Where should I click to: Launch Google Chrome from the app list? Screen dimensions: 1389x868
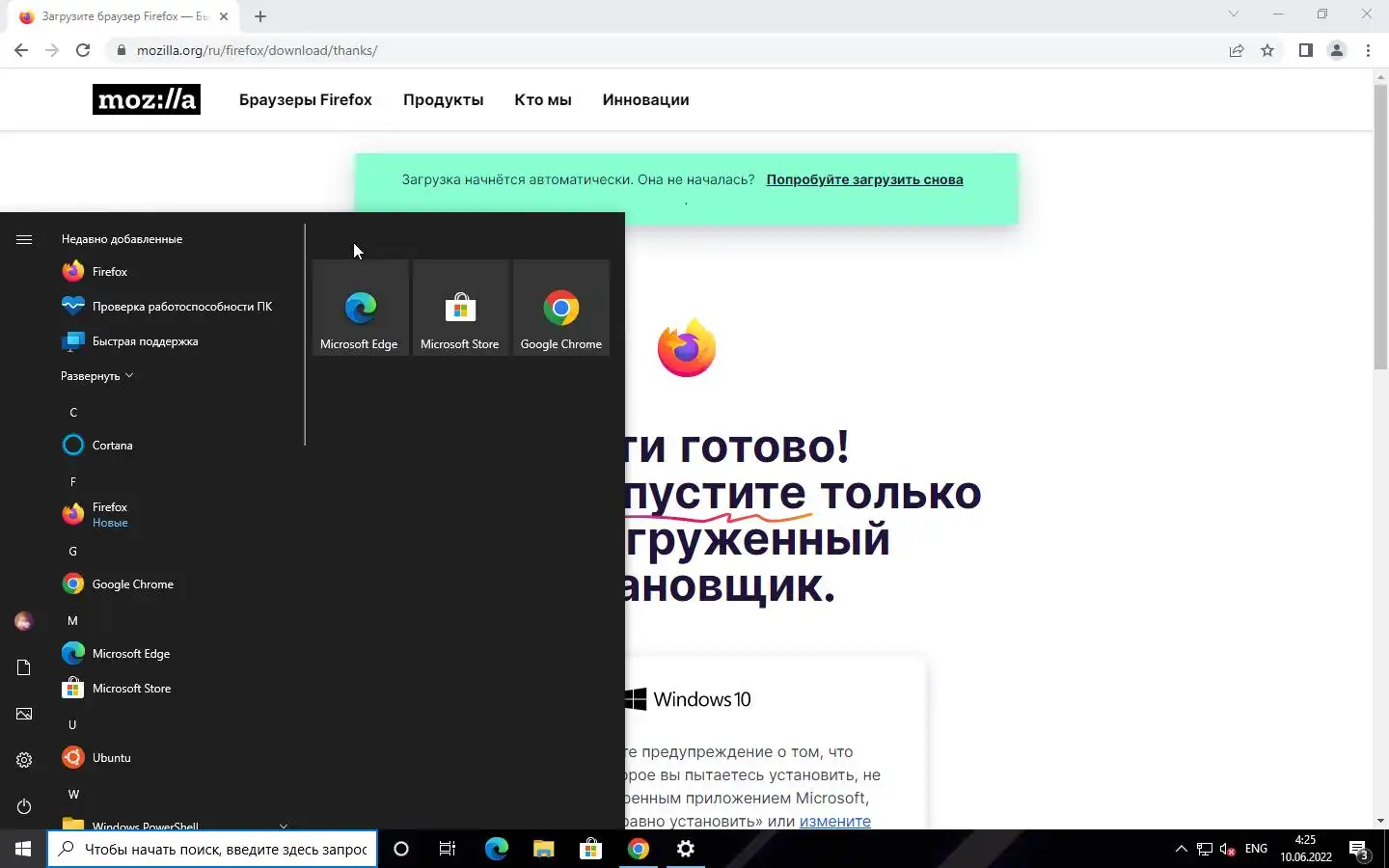pos(174,584)
